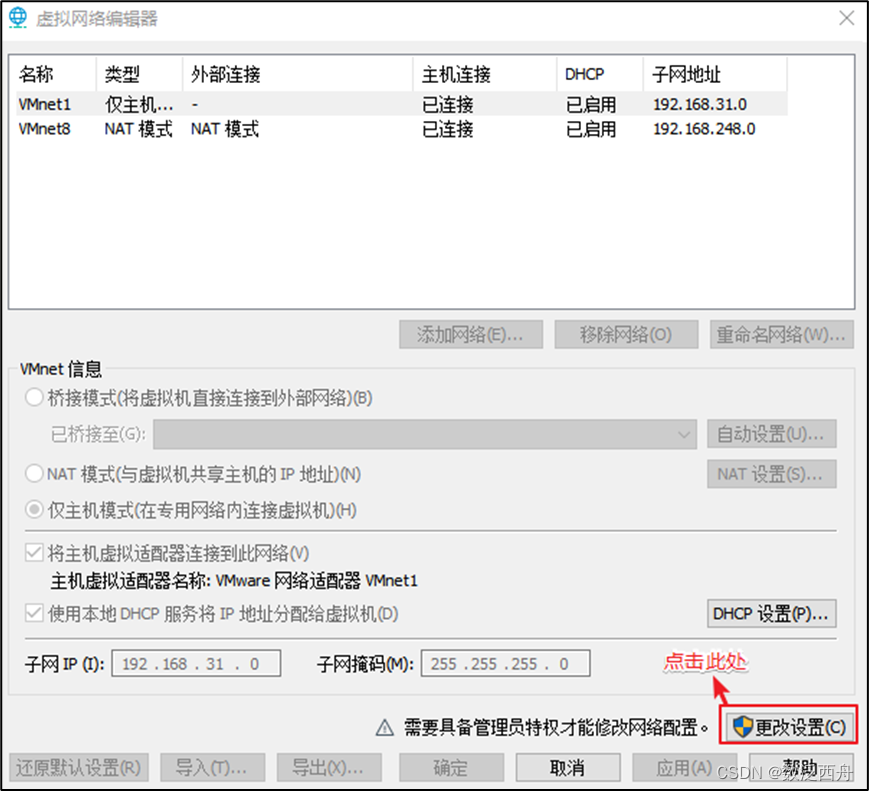Click 还原默认设置(R) button
This screenshot has height=791, width=869.
tap(79, 768)
